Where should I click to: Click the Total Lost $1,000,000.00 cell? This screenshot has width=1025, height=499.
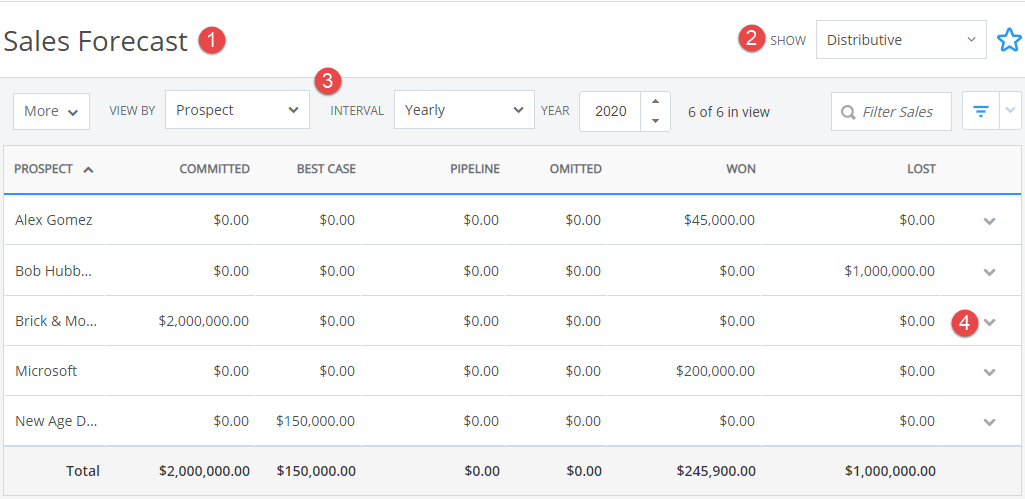point(890,471)
